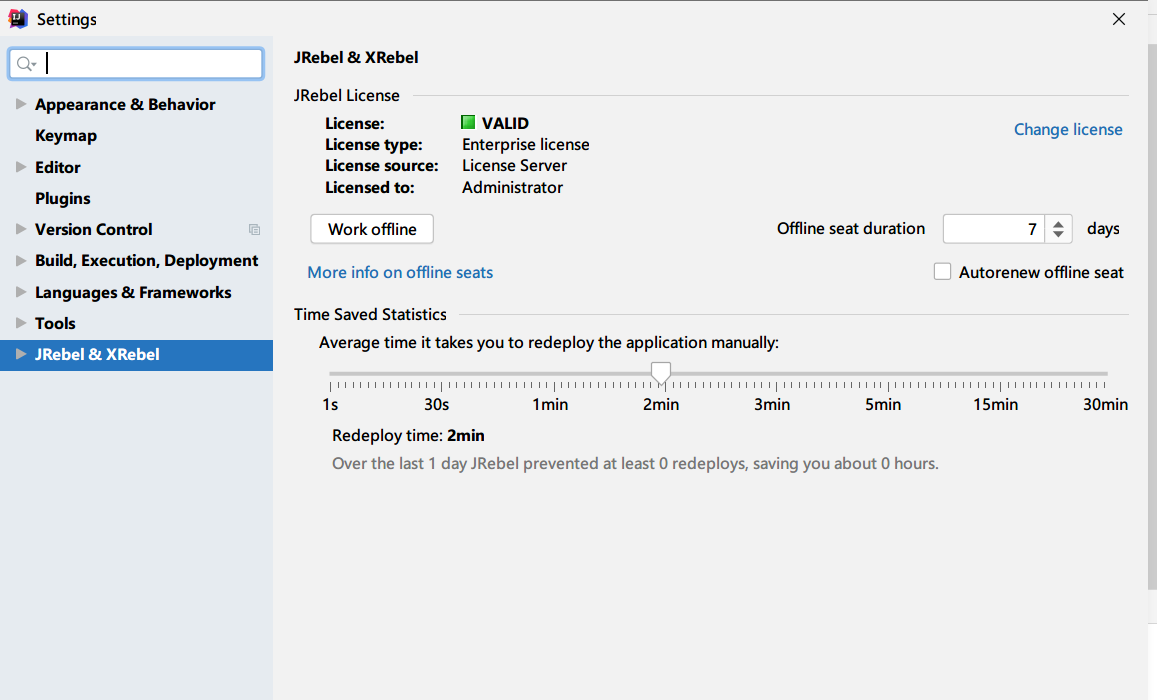Screen dimensions: 1157x700
Task: Expand the Editor settings tree node
Action: [x=21, y=167]
